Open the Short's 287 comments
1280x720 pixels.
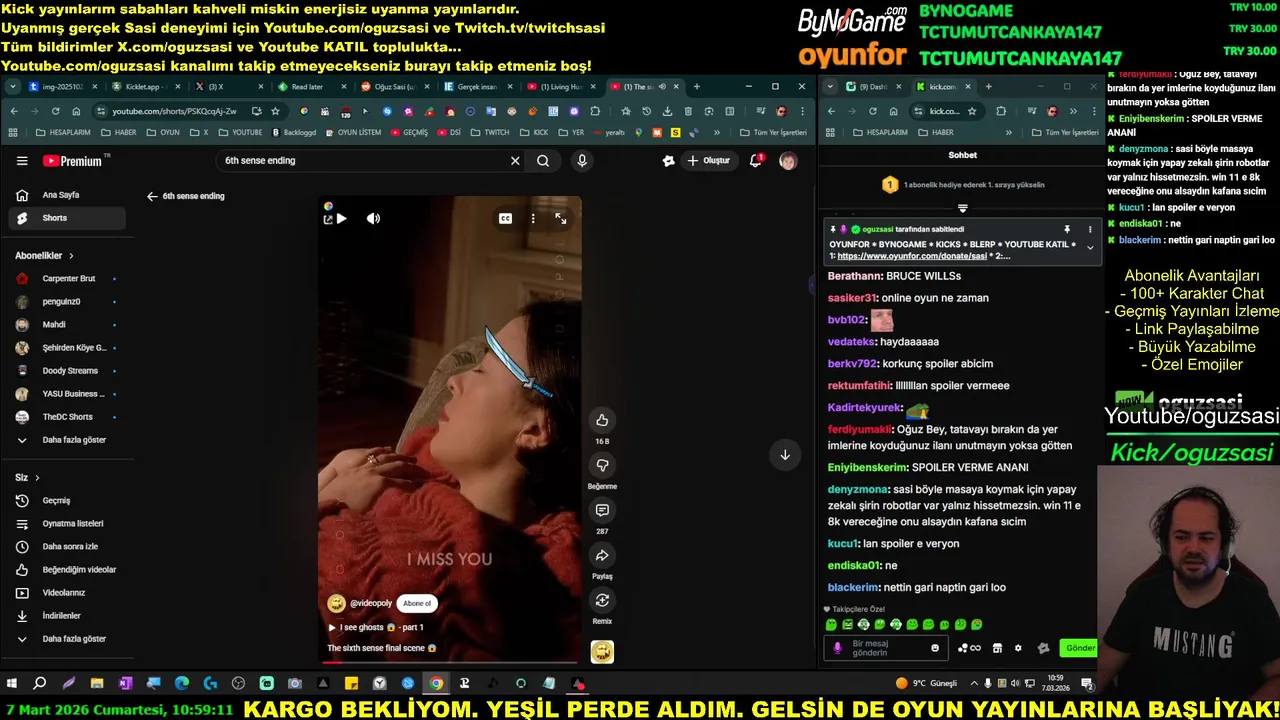[x=602, y=510]
